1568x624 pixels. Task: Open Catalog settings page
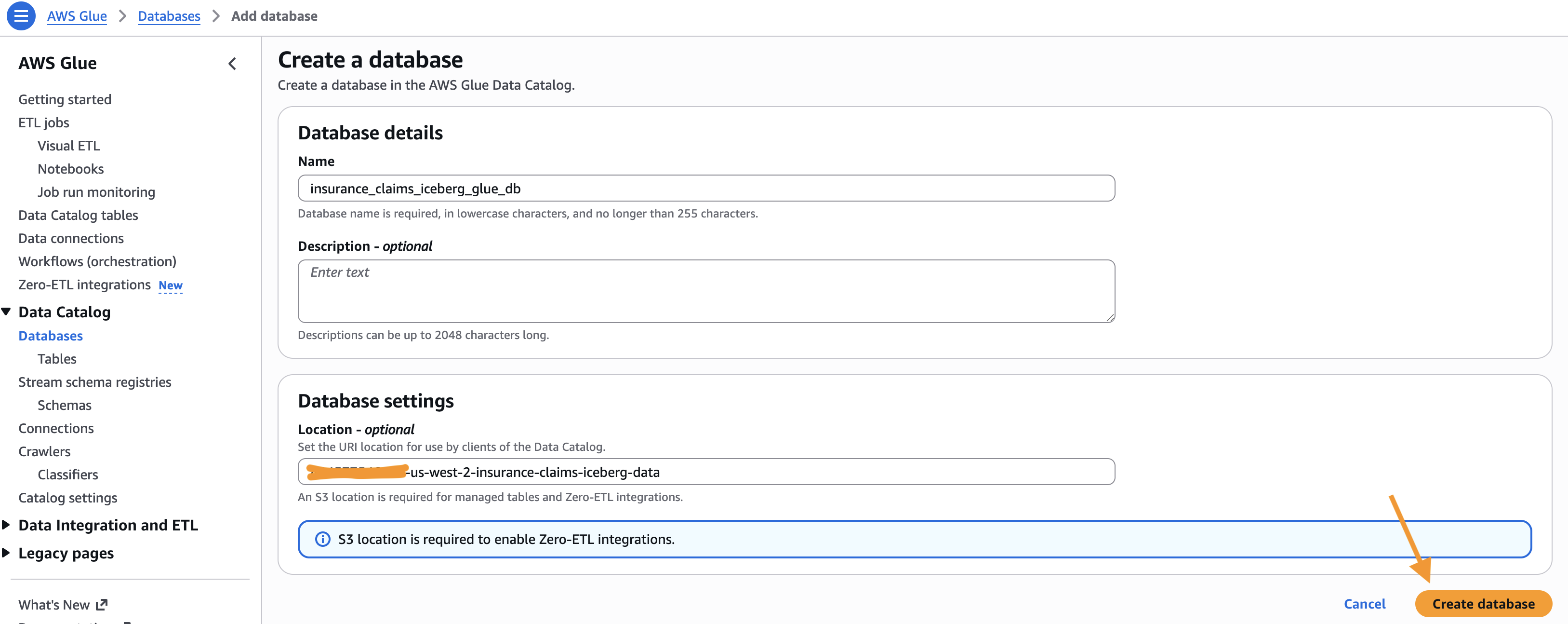point(67,498)
